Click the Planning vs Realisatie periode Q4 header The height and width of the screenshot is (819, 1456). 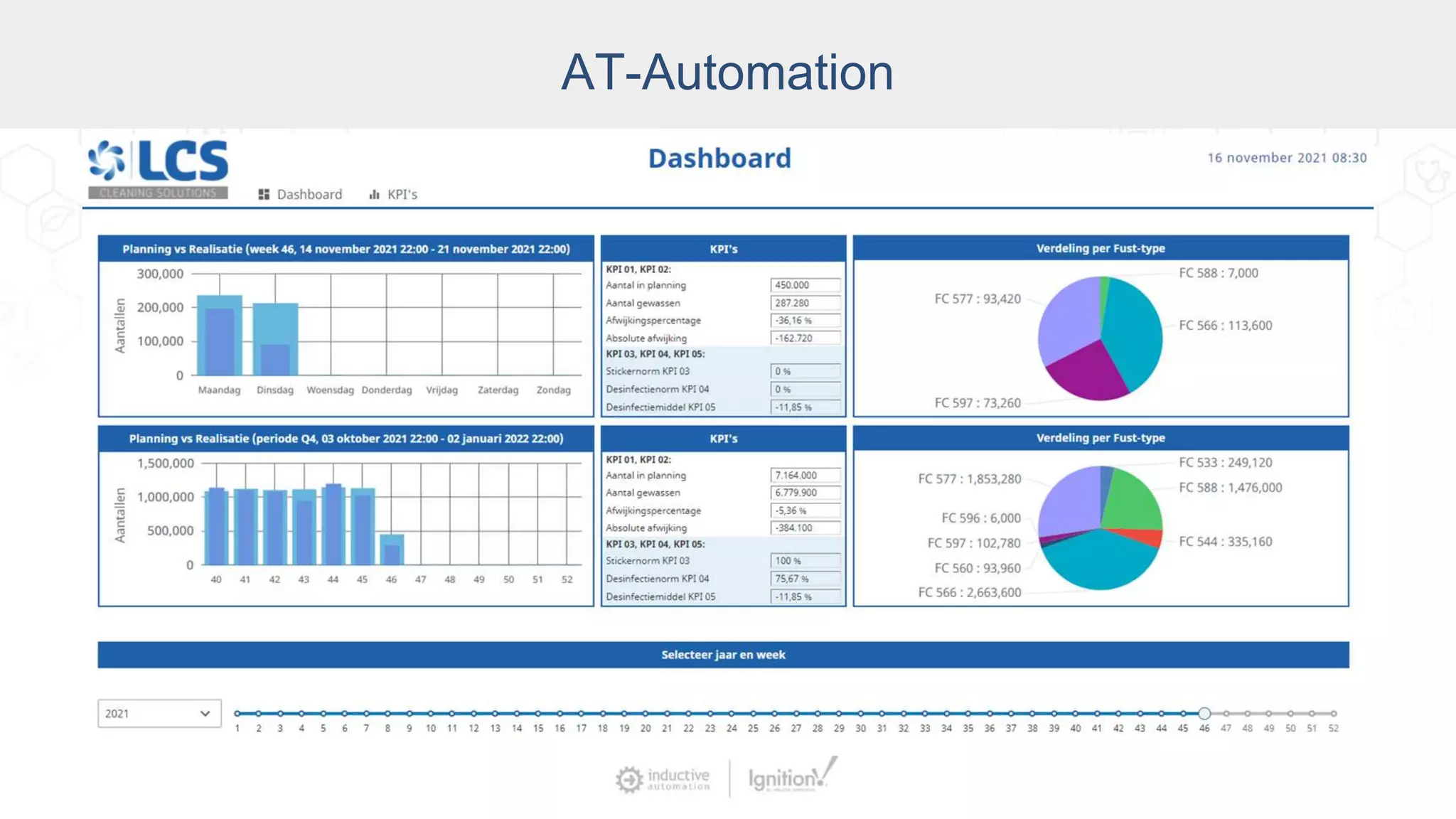[x=346, y=439]
